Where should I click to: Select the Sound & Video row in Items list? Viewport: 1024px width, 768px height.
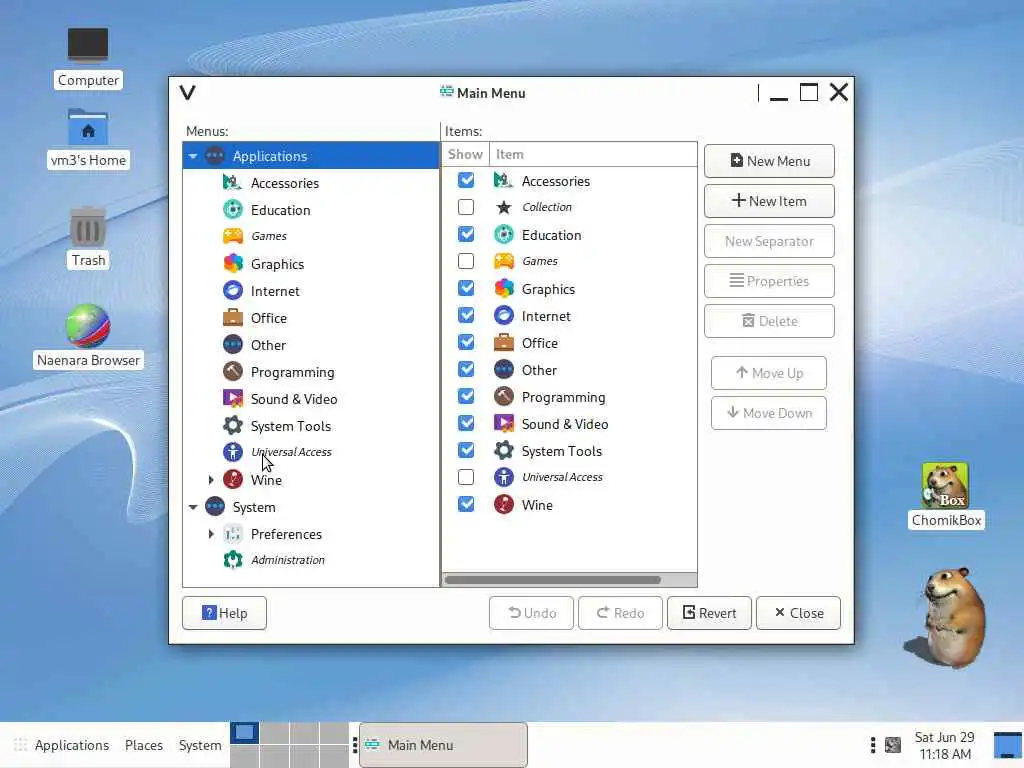coord(569,424)
